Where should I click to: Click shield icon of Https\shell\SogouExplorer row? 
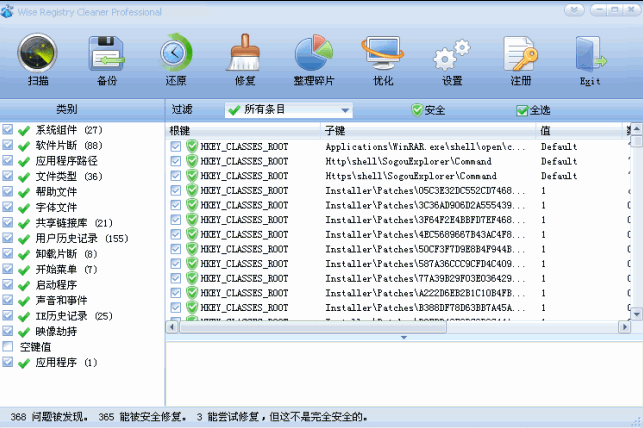pos(192,175)
